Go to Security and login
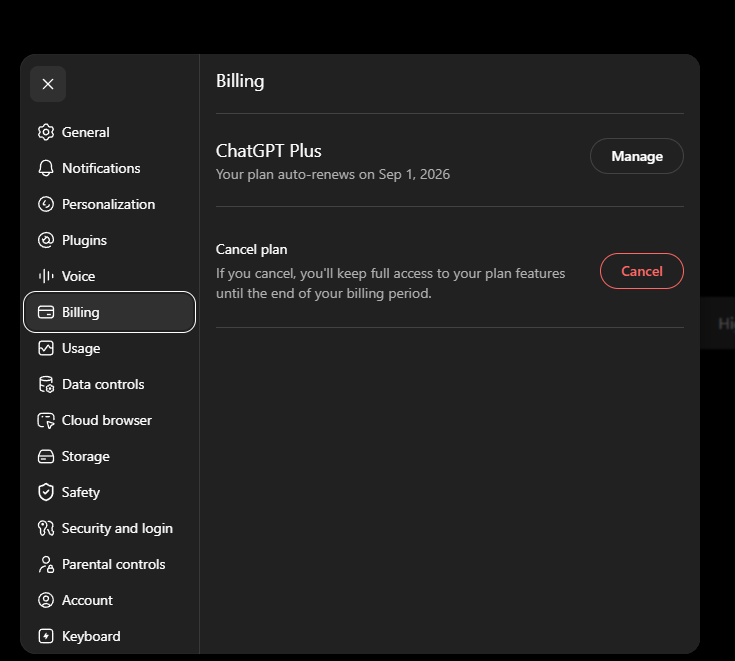This screenshot has width=735, height=661. (109, 528)
